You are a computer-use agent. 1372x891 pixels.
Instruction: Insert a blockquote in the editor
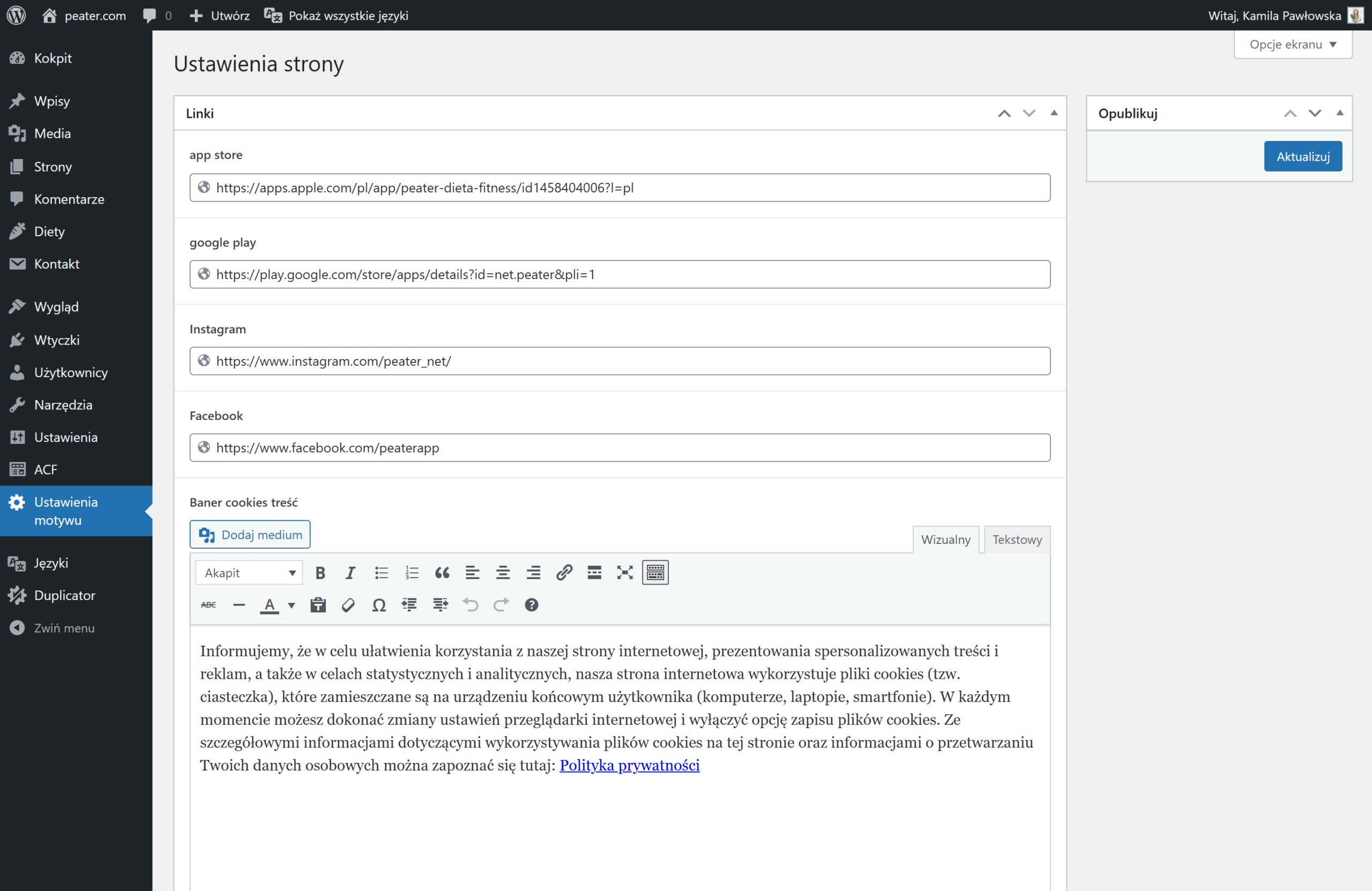pyautogui.click(x=442, y=572)
